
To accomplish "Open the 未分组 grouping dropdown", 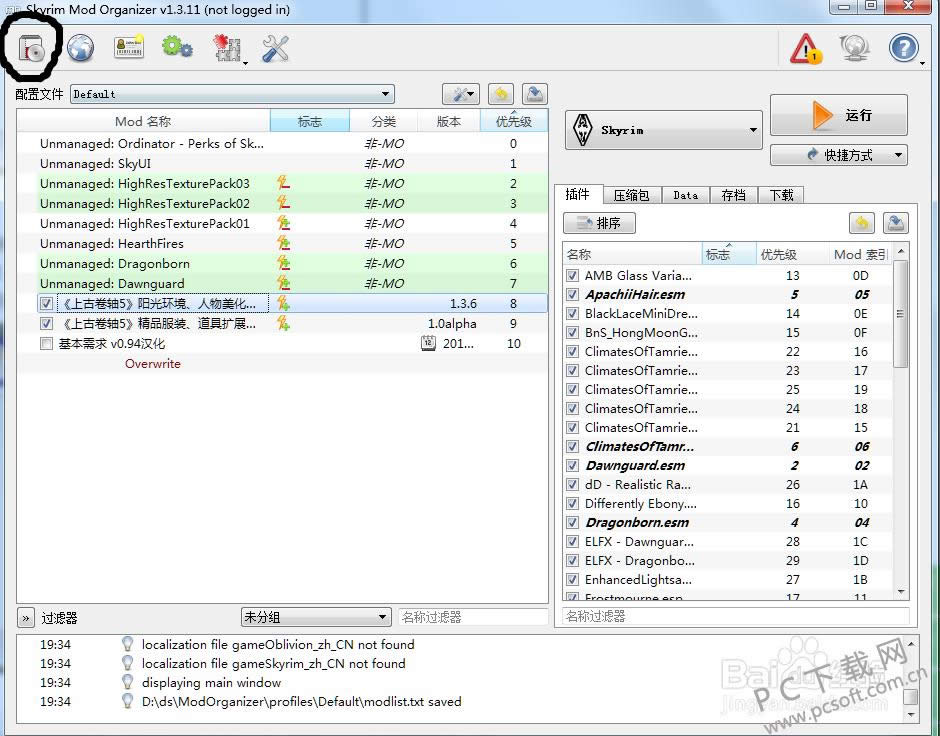I will [x=315, y=617].
